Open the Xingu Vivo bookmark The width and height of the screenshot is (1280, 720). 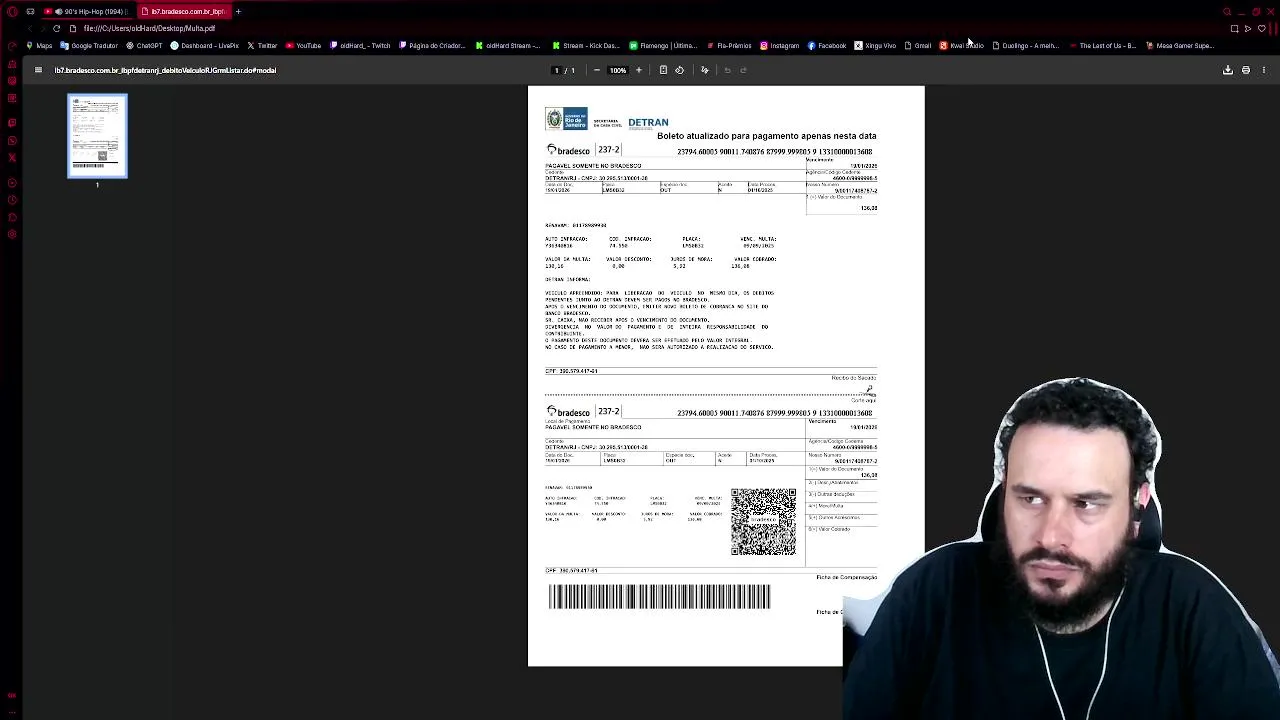[x=875, y=45]
